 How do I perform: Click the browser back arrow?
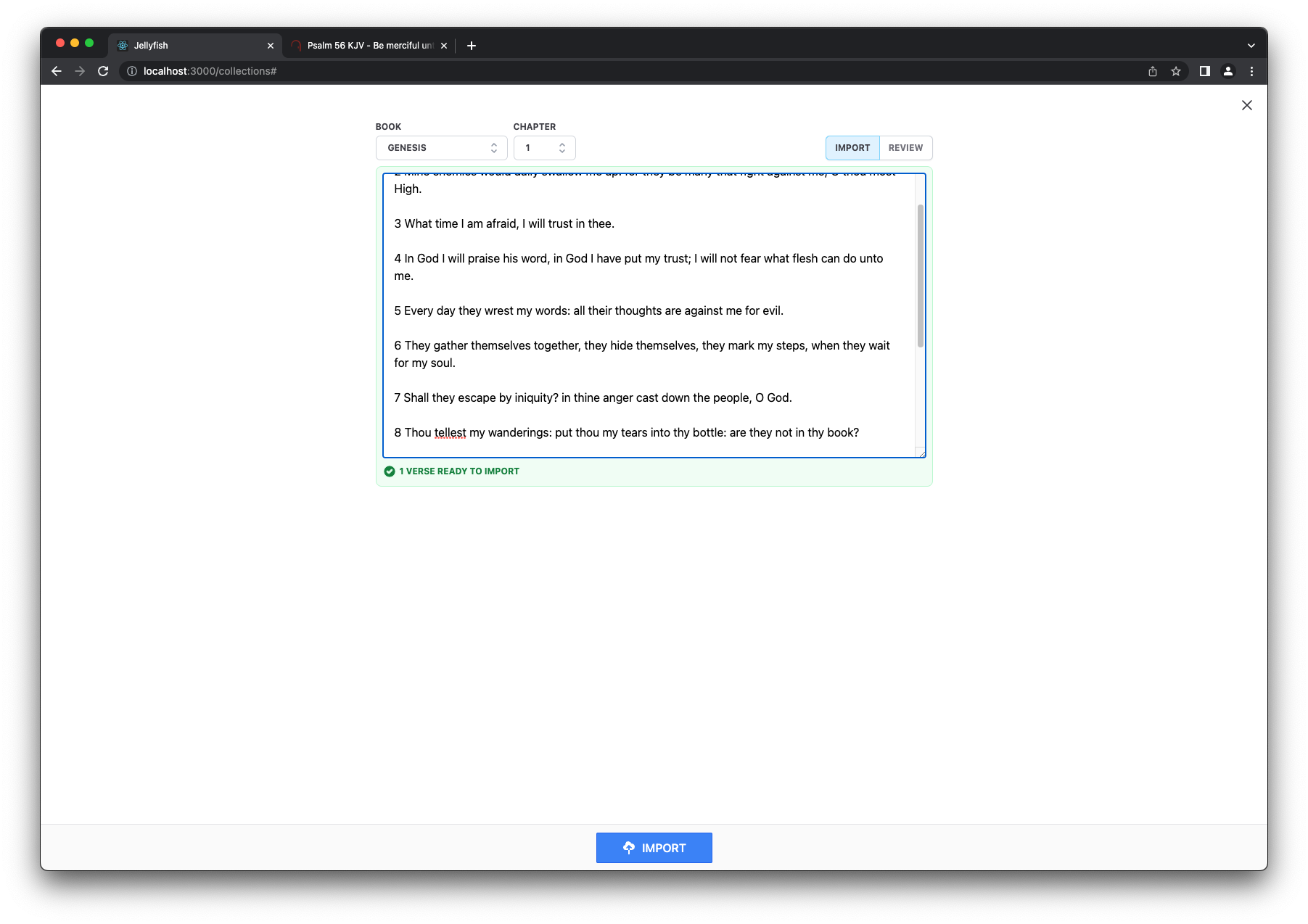coord(57,71)
